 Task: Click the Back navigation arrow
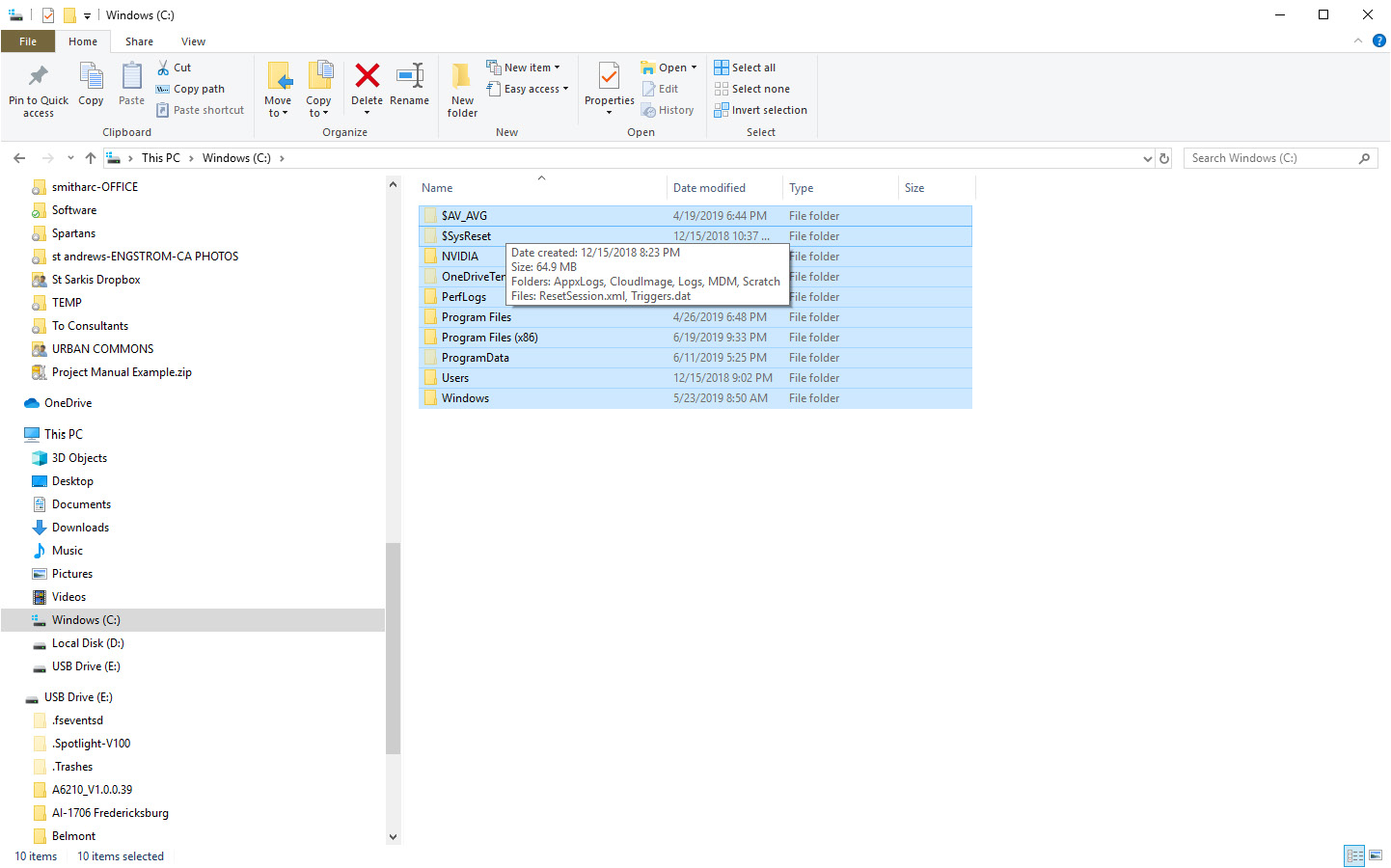tap(19, 158)
